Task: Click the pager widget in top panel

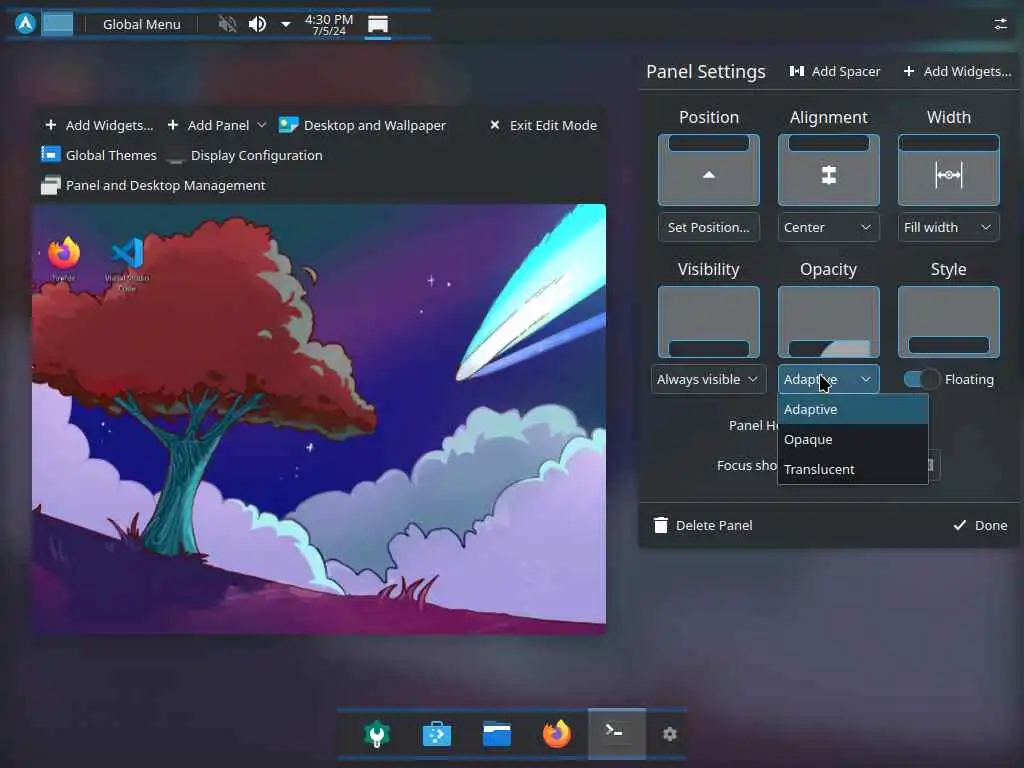Action: 58,24
